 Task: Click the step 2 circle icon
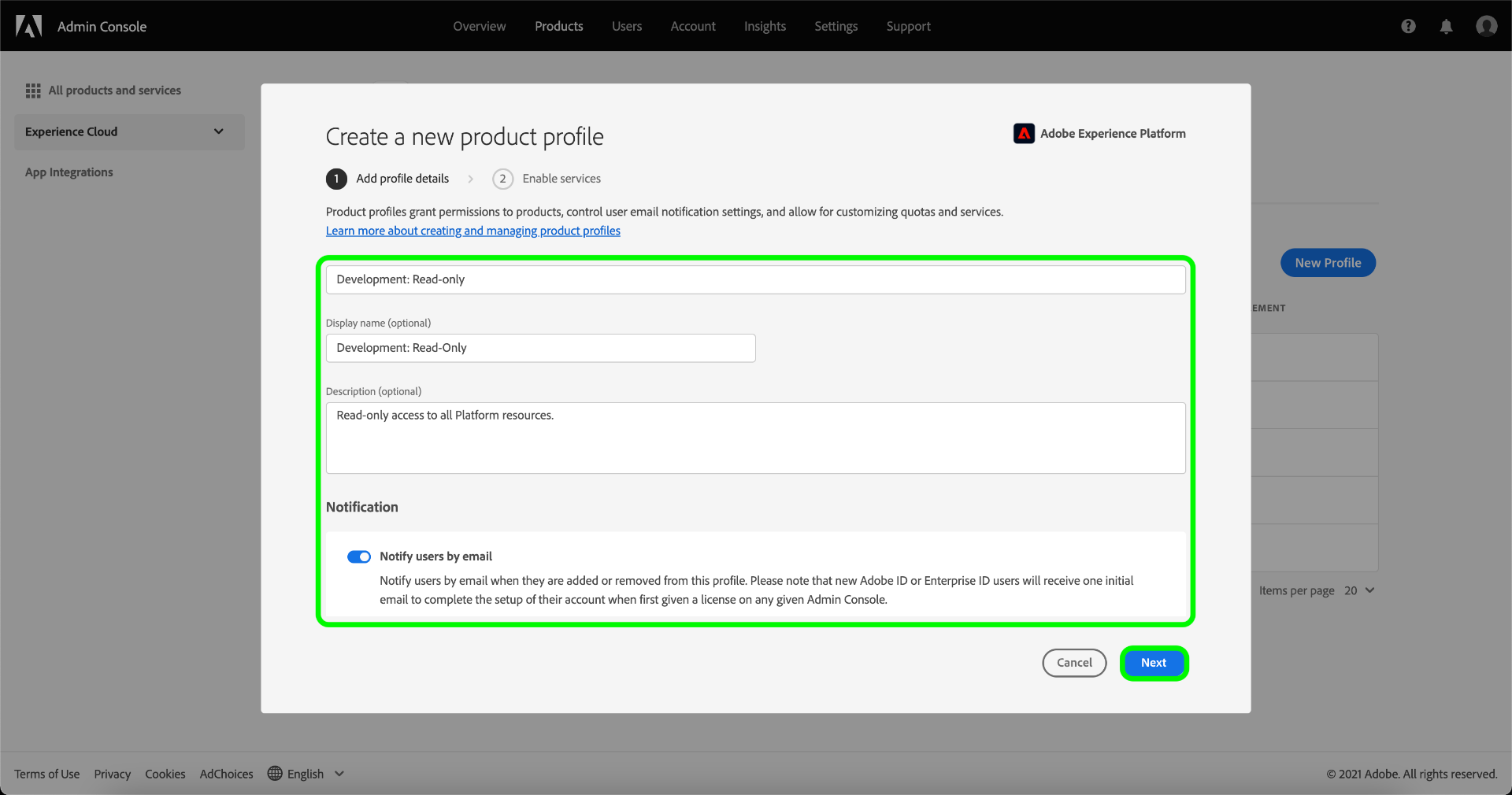(x=502, y=179)
